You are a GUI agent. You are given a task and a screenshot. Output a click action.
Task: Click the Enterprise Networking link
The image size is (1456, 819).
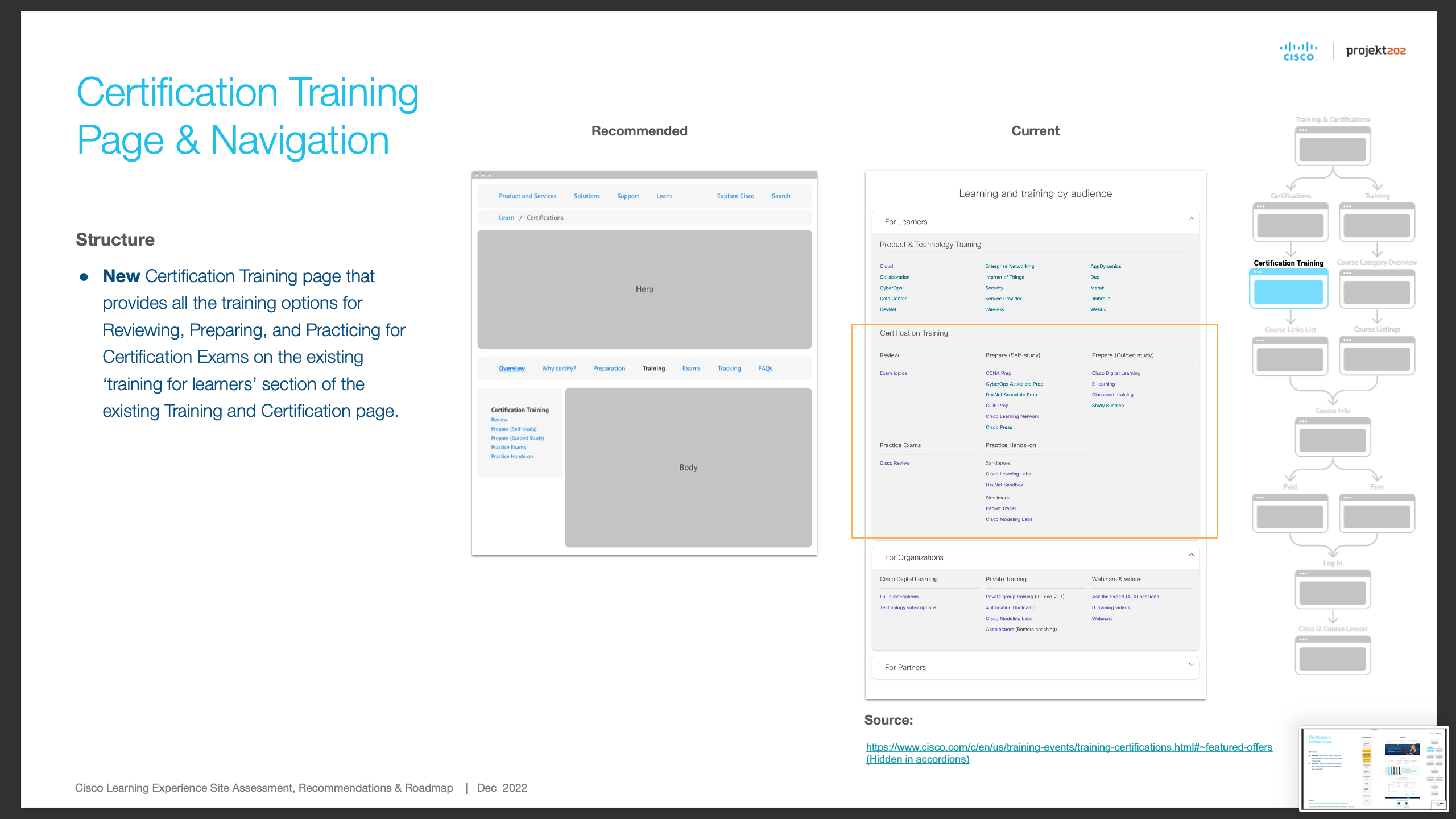pyautogui.click(x=1010, y=266)
